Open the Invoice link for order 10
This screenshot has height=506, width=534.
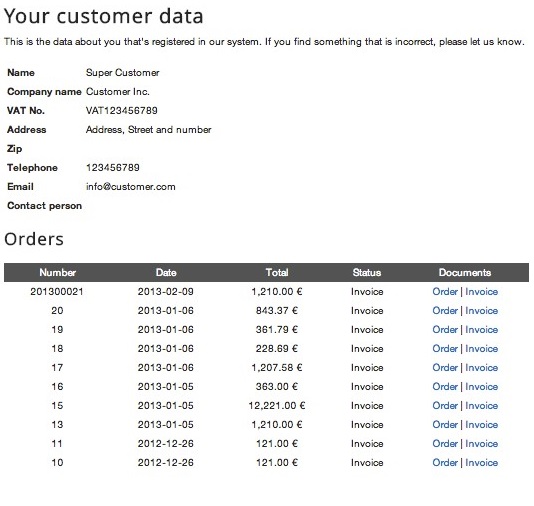(482, 463)
